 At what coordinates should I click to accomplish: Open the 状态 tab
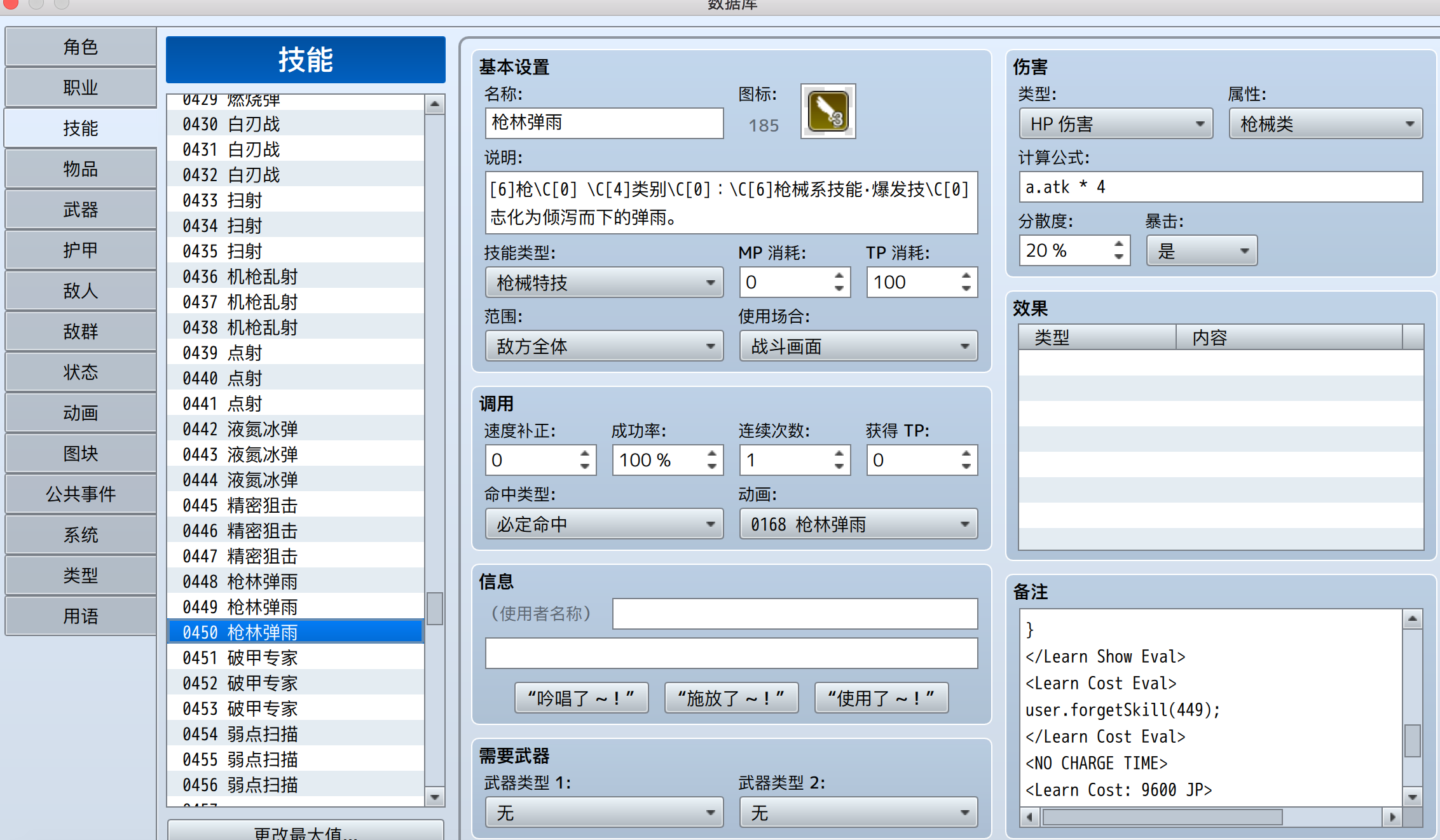[x=81, y=372]
